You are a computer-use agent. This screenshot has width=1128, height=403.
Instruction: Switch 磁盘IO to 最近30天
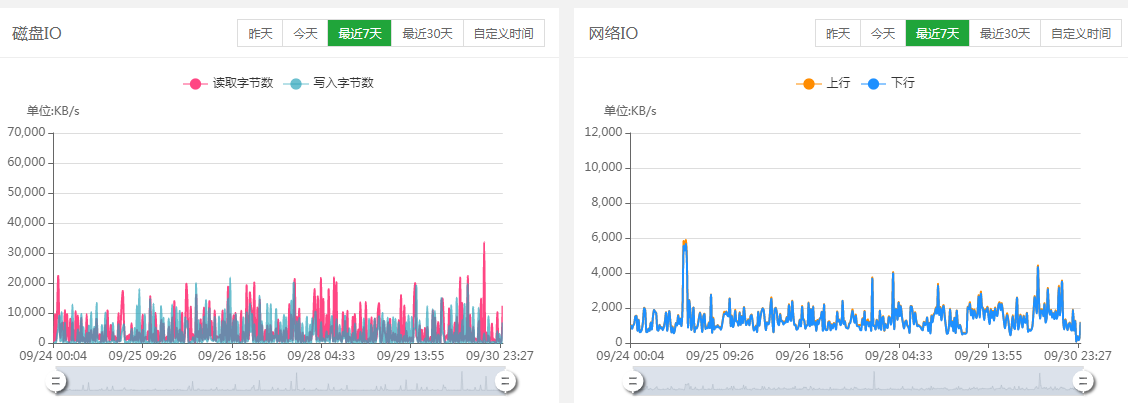coord(428,33)
